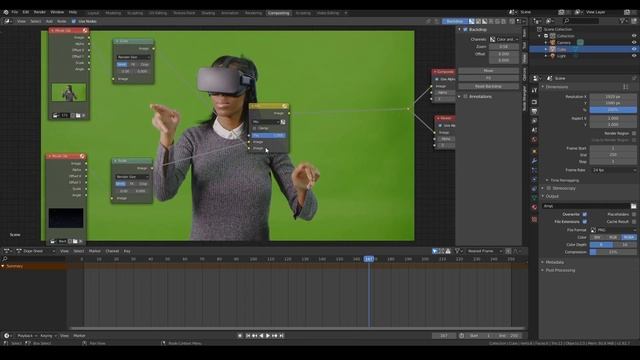The image size is (640, 360).
Task: Click the dope sheet search magnifier icon
Action: [5, 259]
